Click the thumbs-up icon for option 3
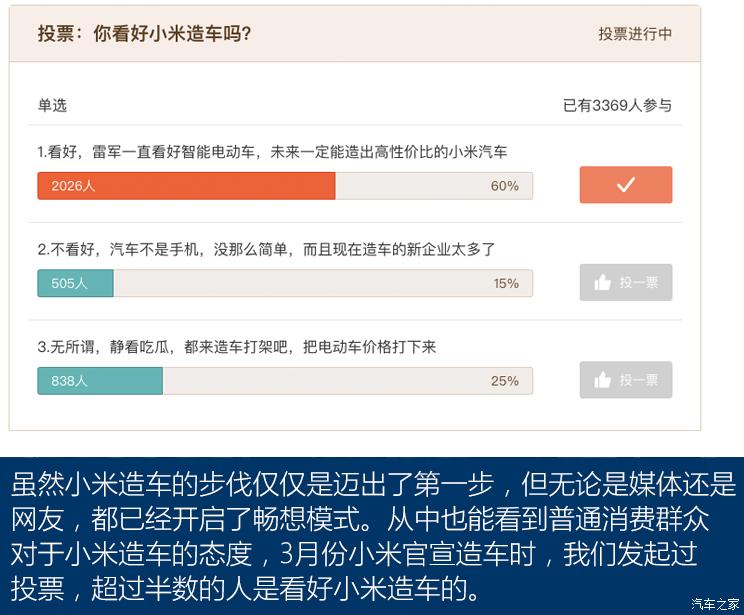This screenshot has width=744, height=615. coord(602,380)
